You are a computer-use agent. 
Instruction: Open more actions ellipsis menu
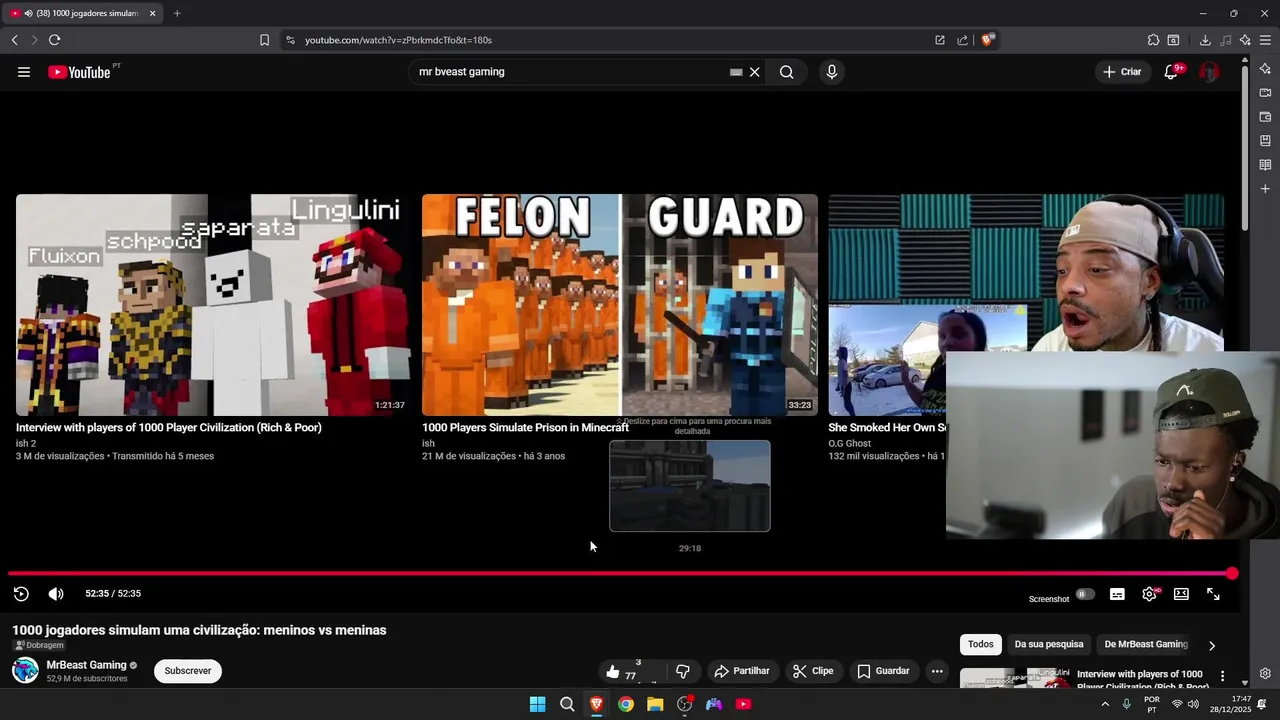pos(937,671)
